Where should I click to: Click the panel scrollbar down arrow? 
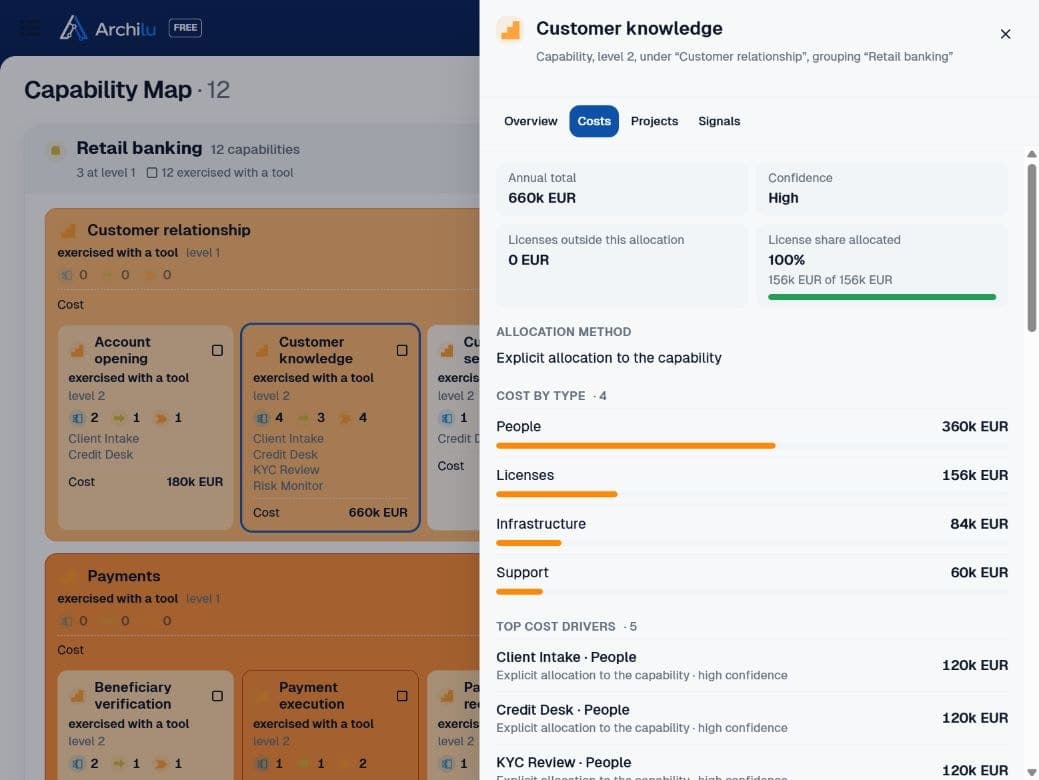point(1032,772)
